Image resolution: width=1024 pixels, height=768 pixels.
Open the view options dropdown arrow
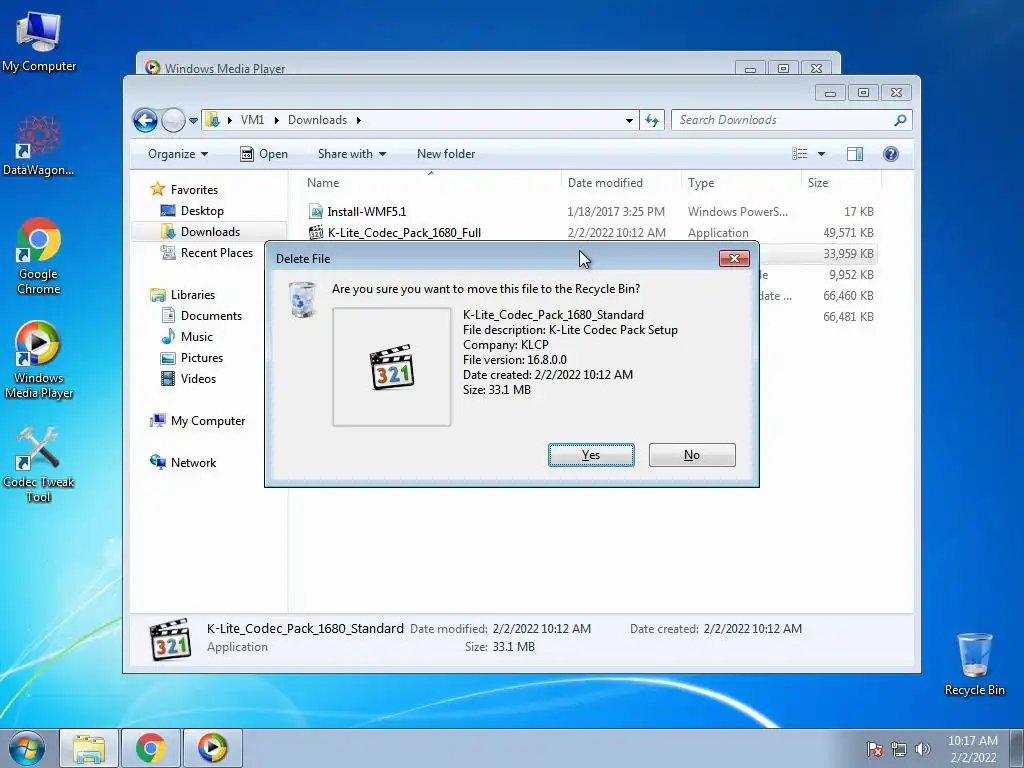tap(822, 154)
